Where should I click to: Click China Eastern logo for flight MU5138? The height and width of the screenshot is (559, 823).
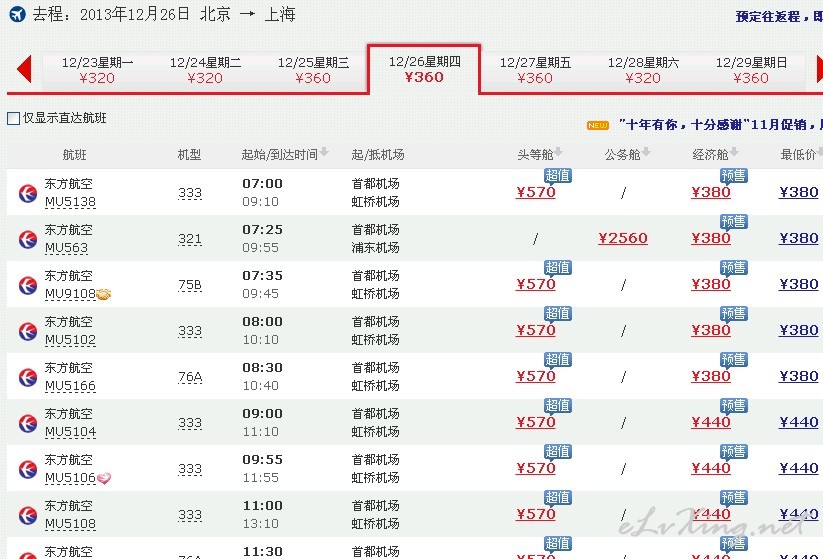pyautogui.click(x=28, y=193)
